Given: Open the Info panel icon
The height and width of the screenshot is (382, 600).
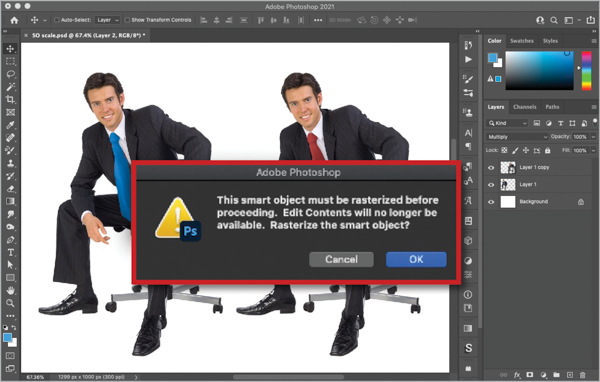Looking at the screenshot, I should coord(468,295).
